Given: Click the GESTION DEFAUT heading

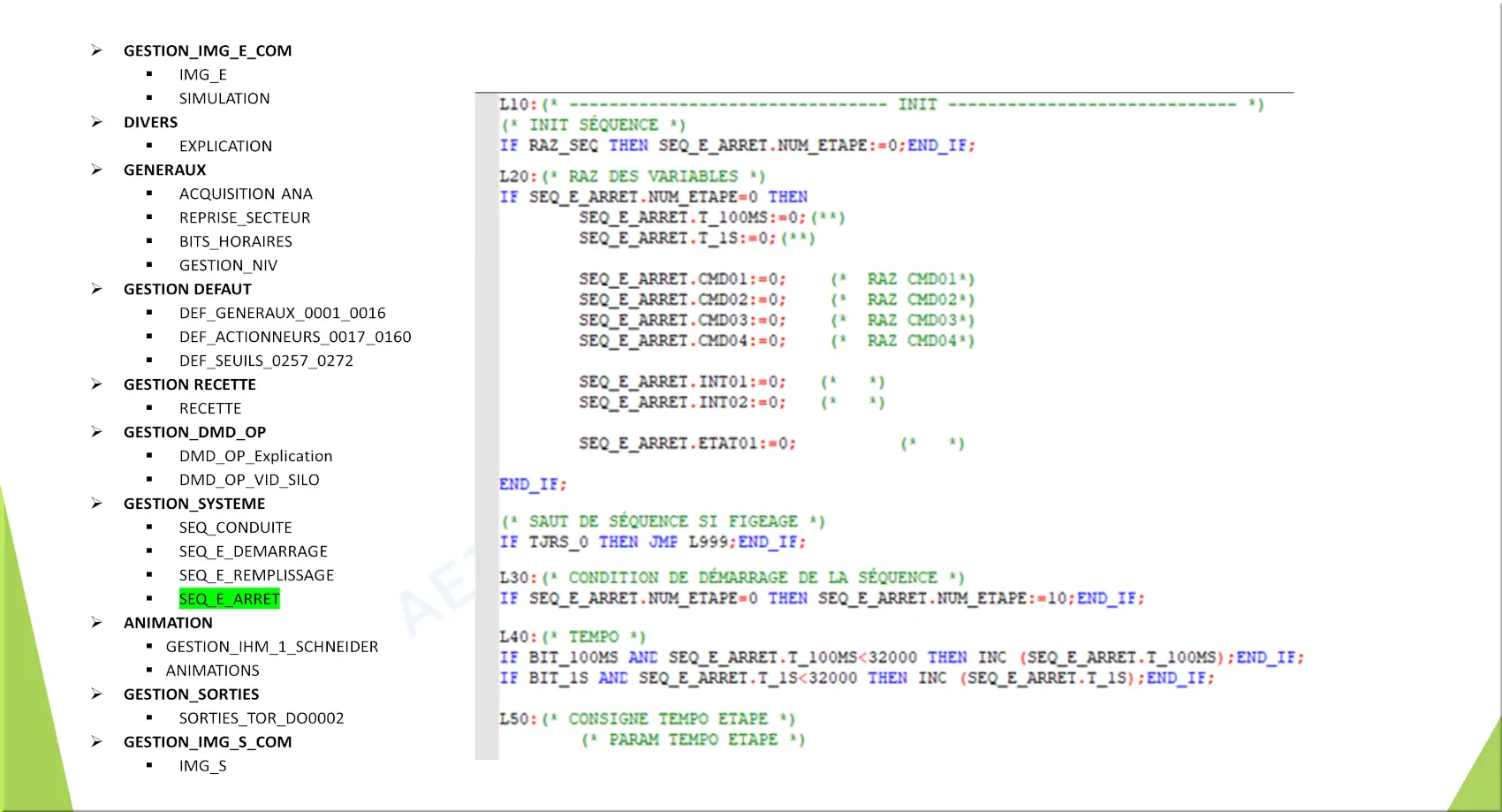Looking at the screenshot, I should [x=187, y=289].
